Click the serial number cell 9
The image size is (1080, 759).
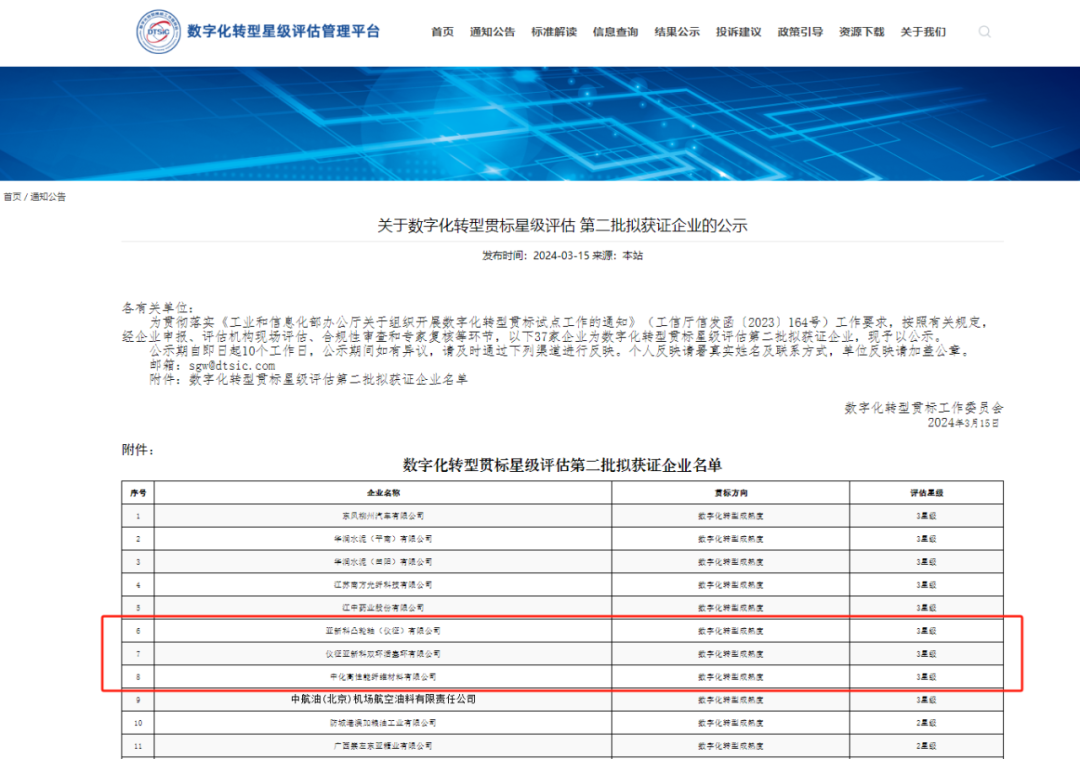(138, 700)
